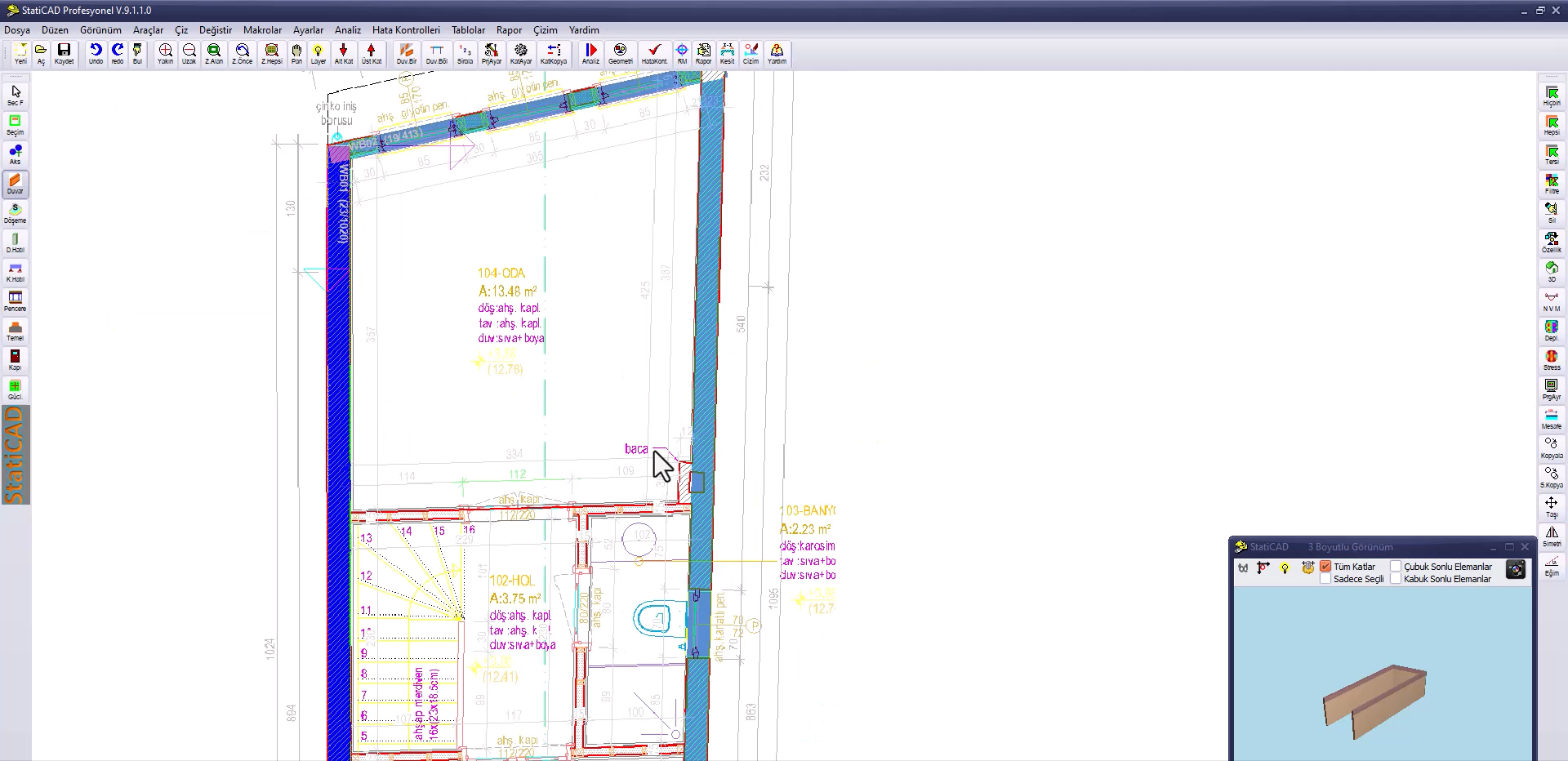
Task: Uncheck the Tüm Katlar checkbox
Action: [1325, 566]
